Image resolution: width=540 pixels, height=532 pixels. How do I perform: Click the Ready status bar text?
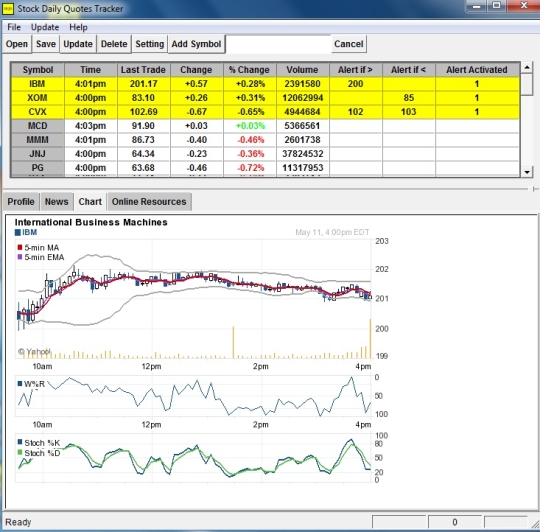tap(18, 522)
